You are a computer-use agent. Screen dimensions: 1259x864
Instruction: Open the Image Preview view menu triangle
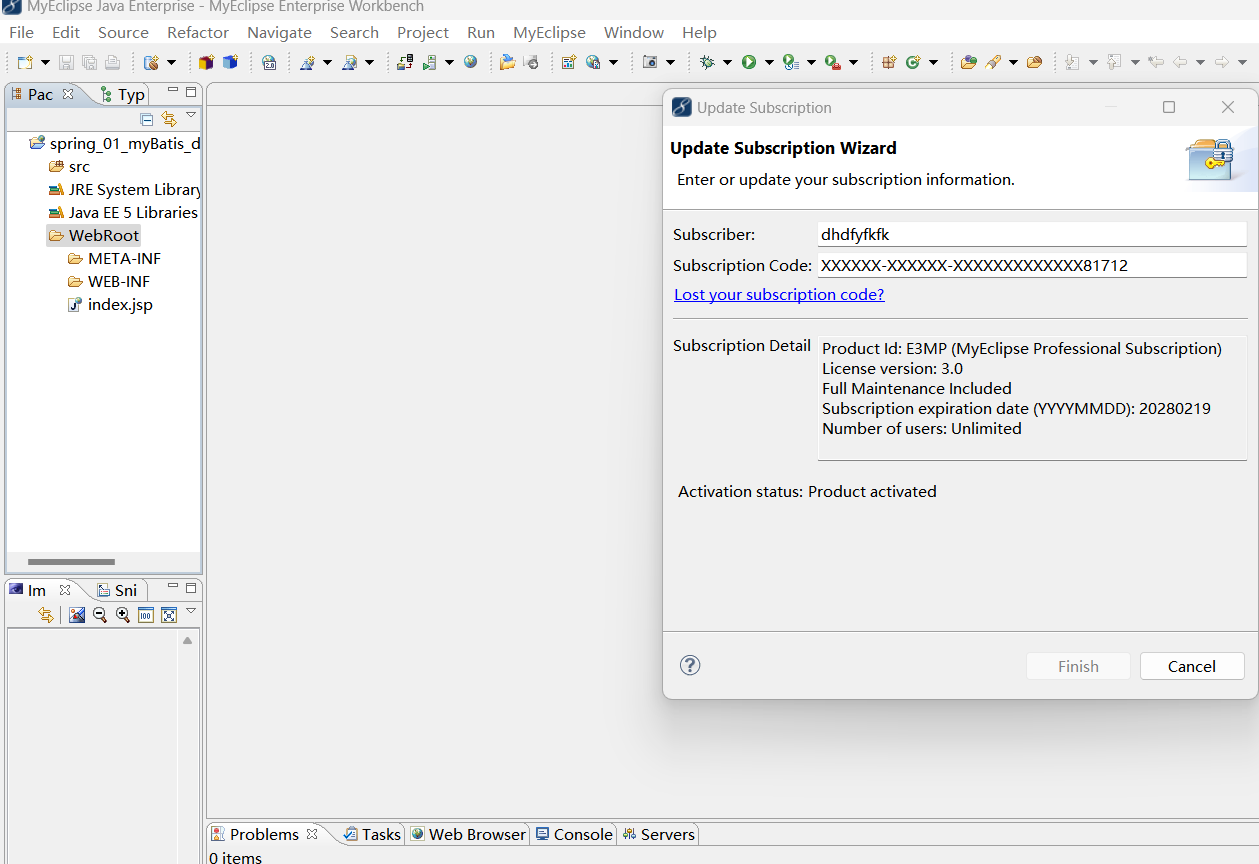[191, 611]
